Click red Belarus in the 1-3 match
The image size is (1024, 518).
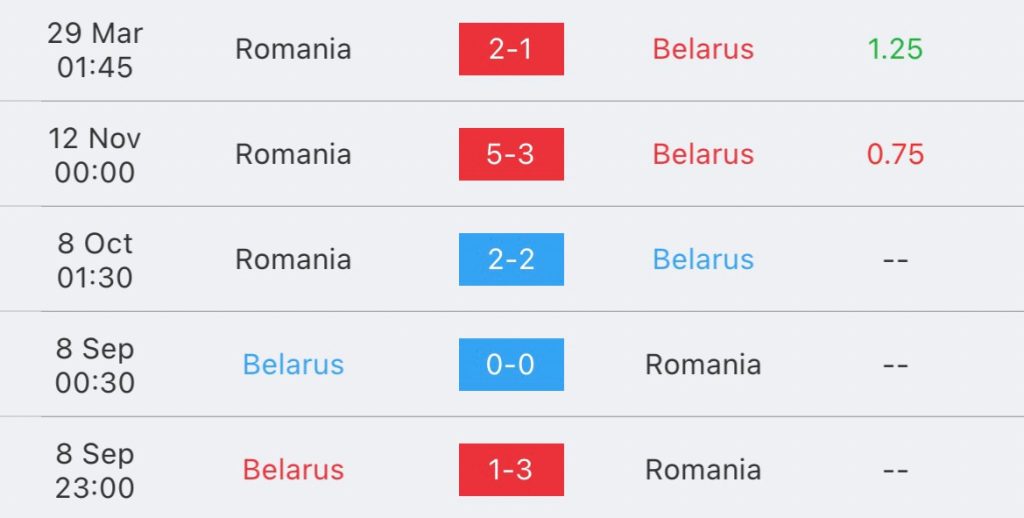click(293, 470)
